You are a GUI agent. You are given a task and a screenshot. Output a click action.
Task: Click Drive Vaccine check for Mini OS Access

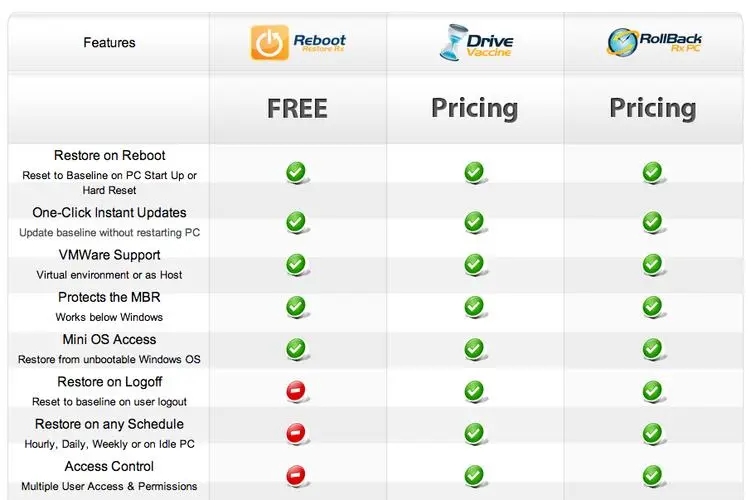coord(474,348)
